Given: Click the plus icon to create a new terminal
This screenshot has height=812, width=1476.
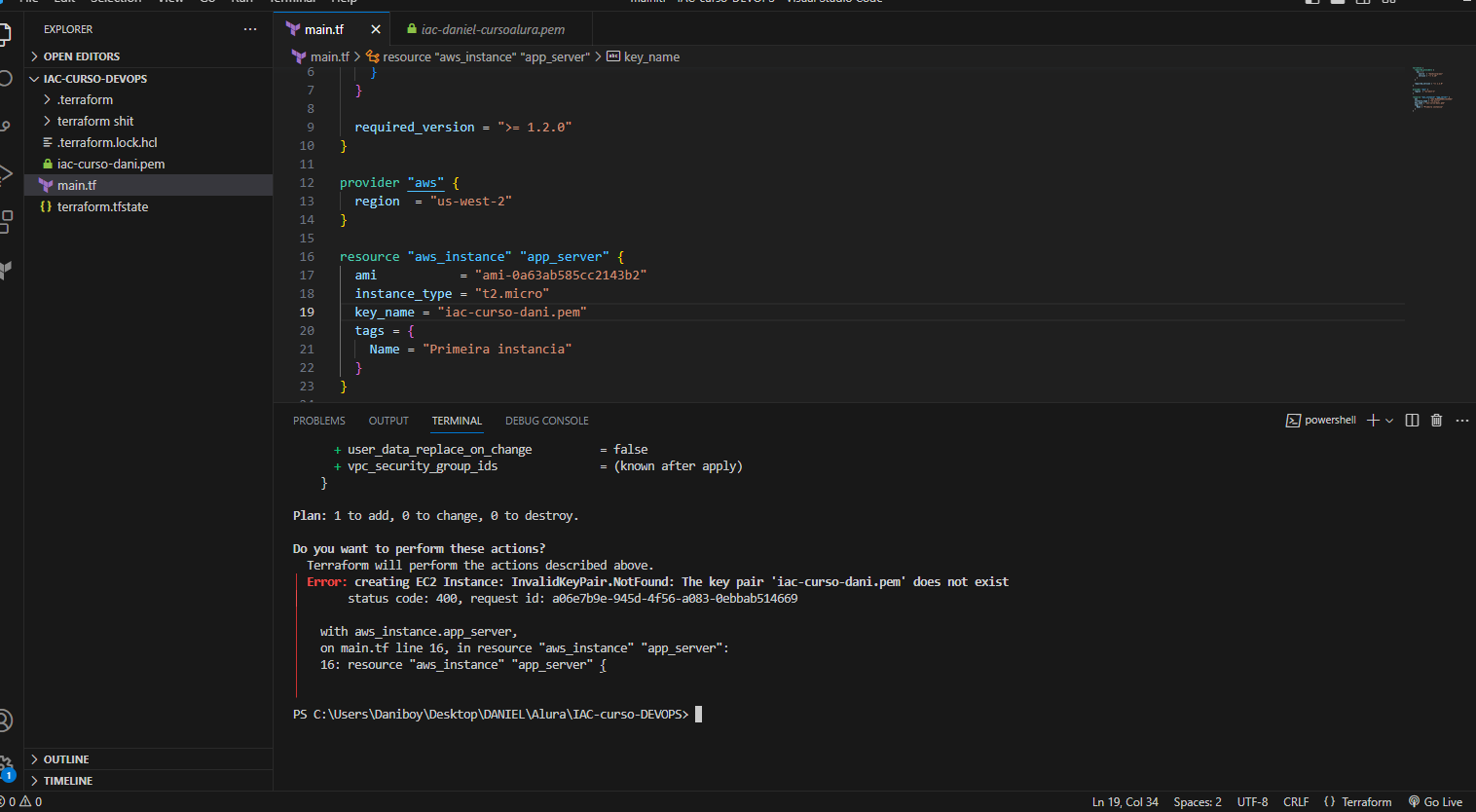Looking at the screenshot, I should 1373,421.
